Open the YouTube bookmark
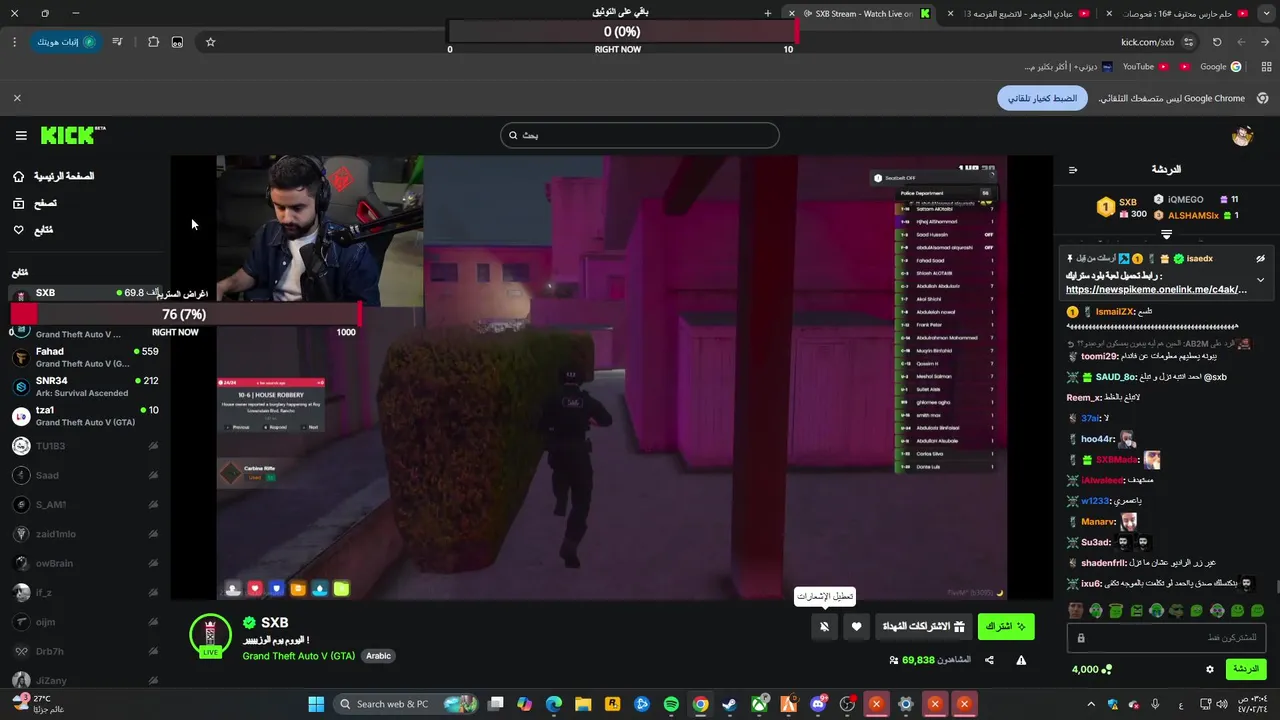The width and height of the screenshot is (1280, 720). click(x=1145, y=67)
